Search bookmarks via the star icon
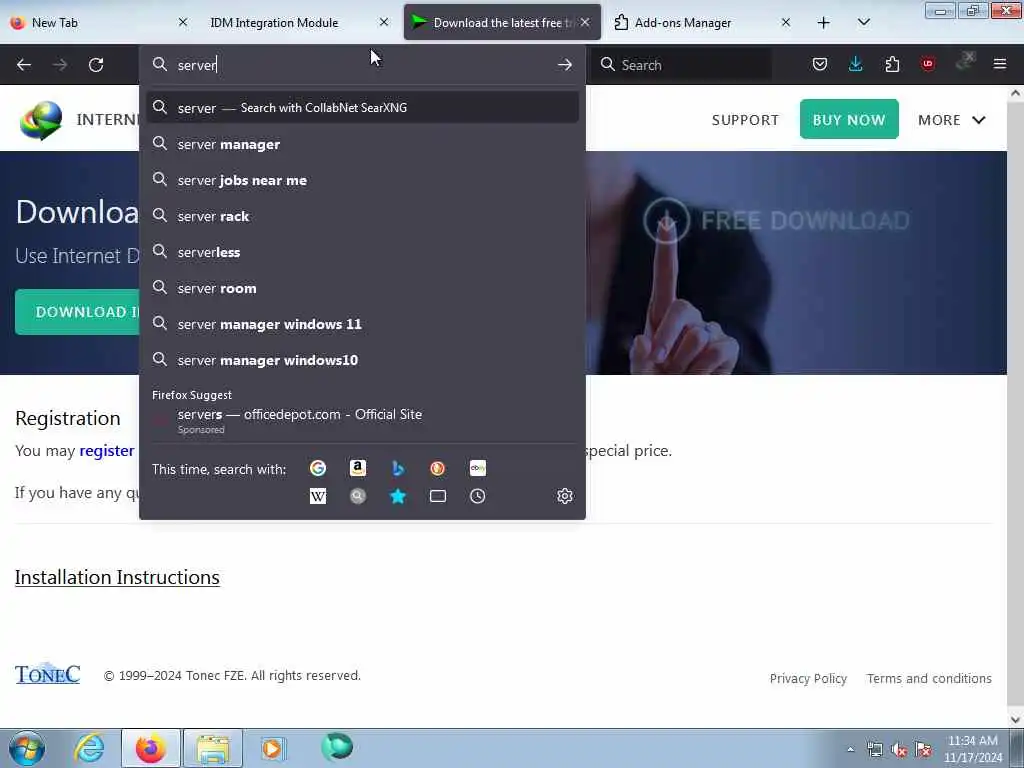The image size is (1024, 768). (398, 496)
